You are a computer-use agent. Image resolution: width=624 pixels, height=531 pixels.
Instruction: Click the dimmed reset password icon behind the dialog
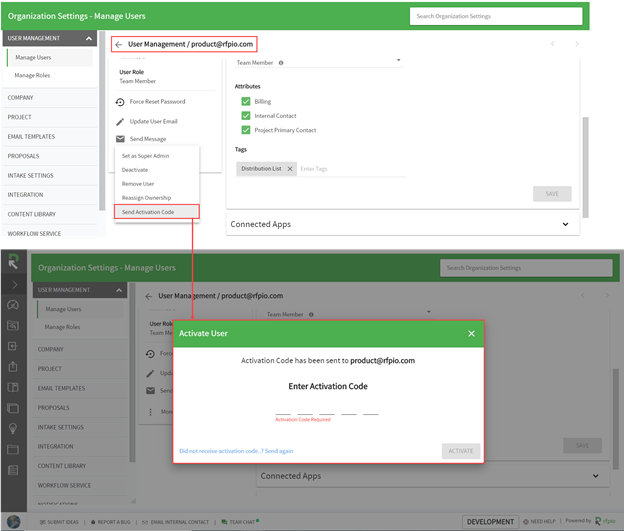(150, 353)
